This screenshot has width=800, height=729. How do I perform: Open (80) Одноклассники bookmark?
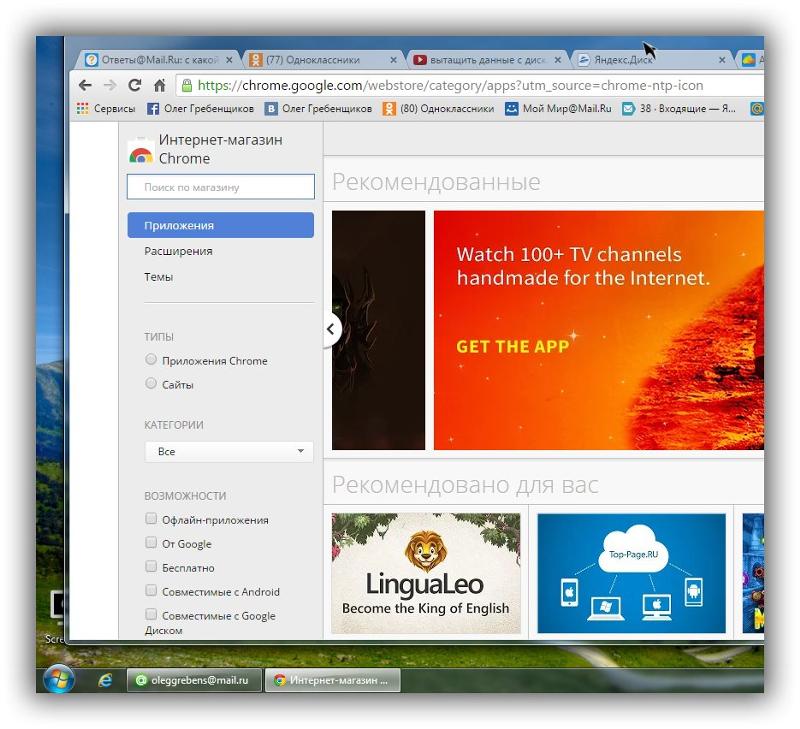(438, 109)
